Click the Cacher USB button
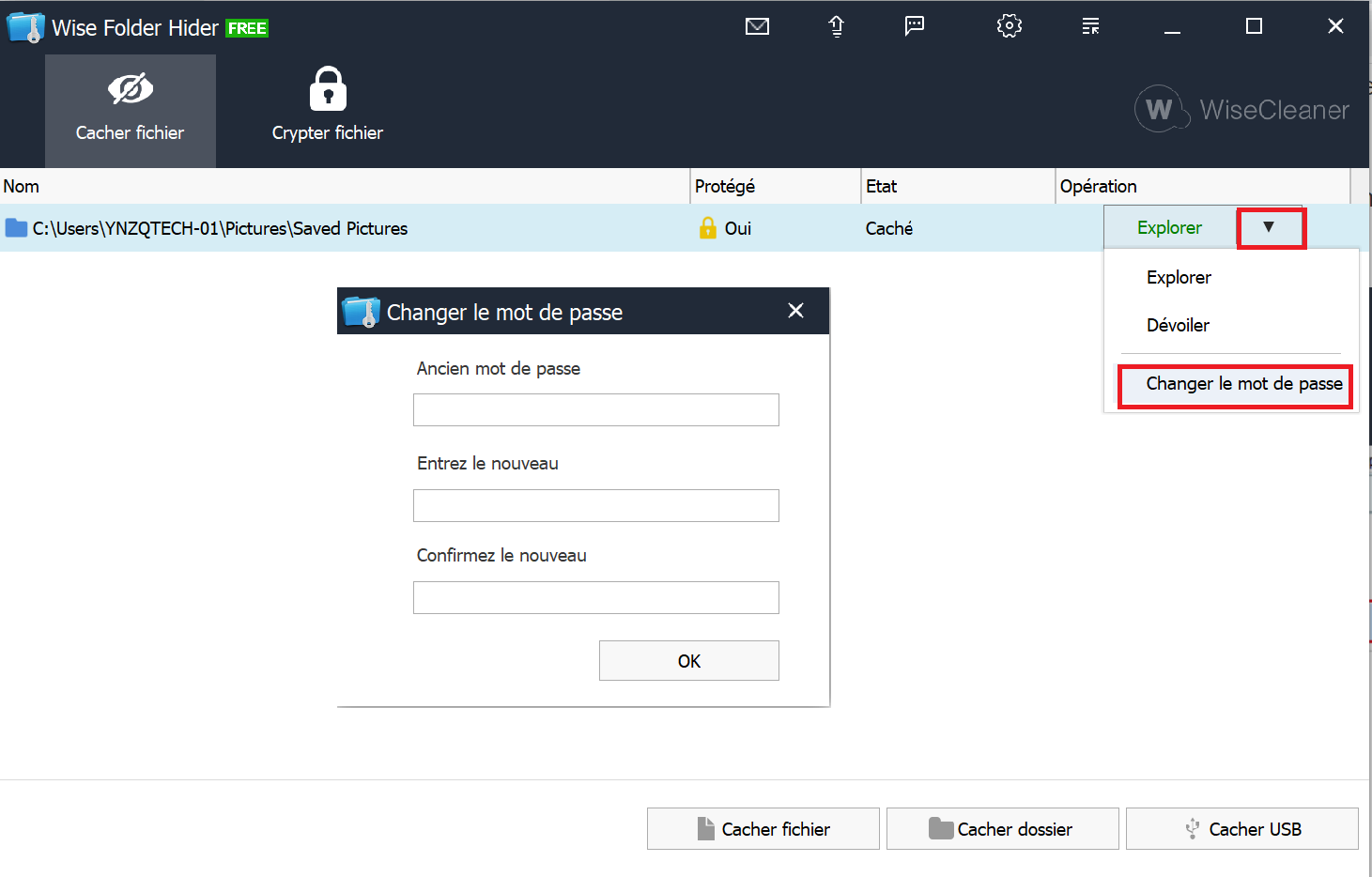The height and width of the screenshot is (877, 1372). pos(1242,829)
